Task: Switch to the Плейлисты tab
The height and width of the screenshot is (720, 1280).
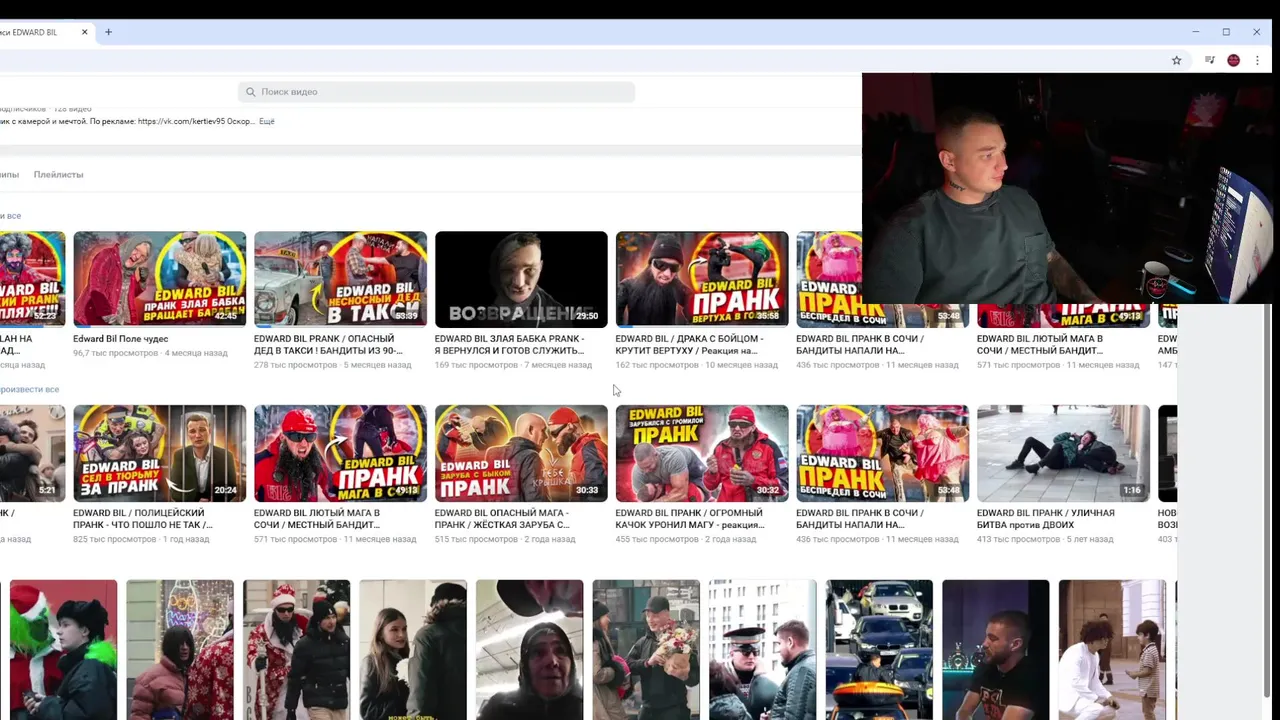Action: tap(58, 175)
